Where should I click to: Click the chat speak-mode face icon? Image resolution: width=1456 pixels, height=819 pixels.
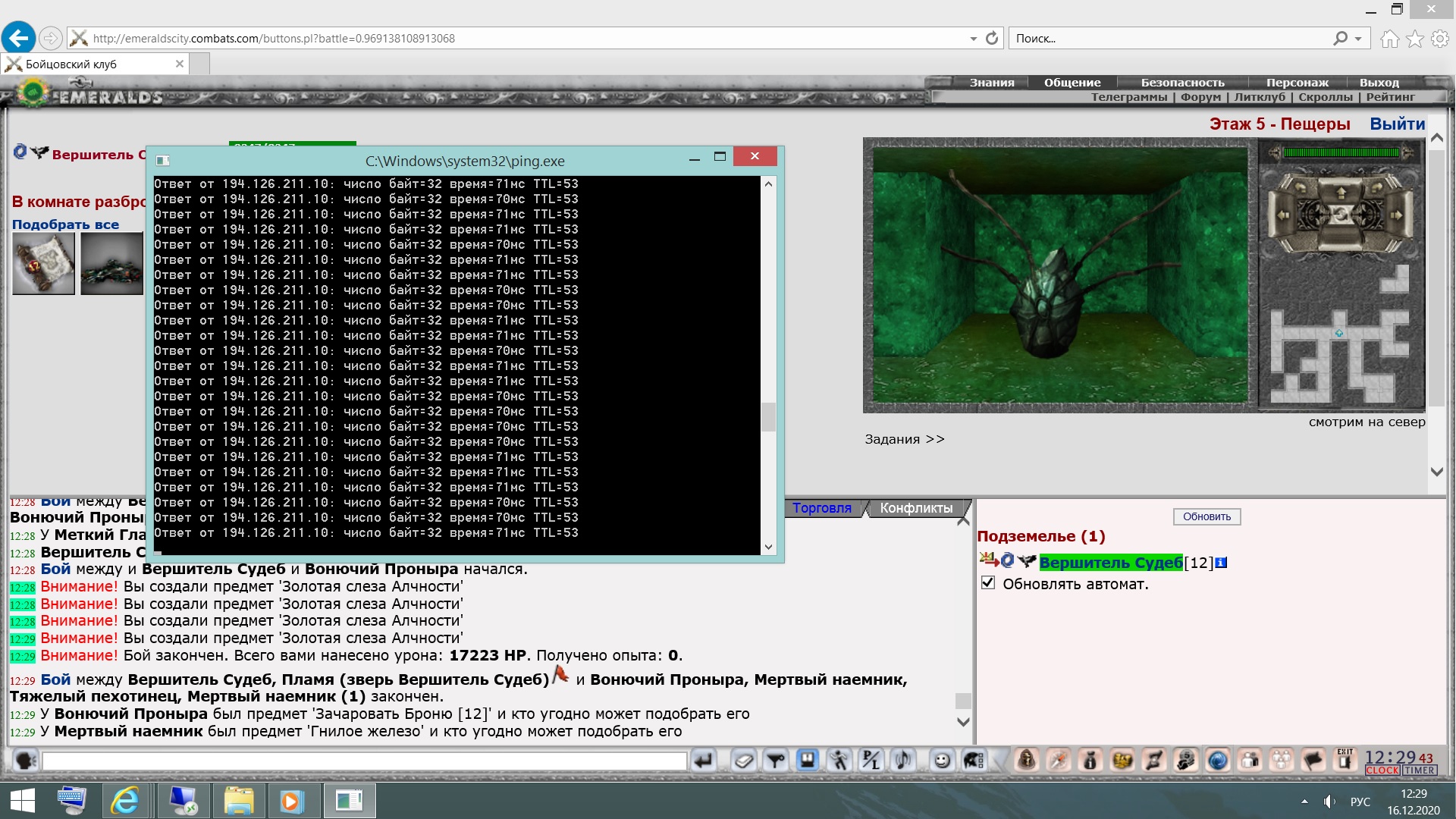25,760
